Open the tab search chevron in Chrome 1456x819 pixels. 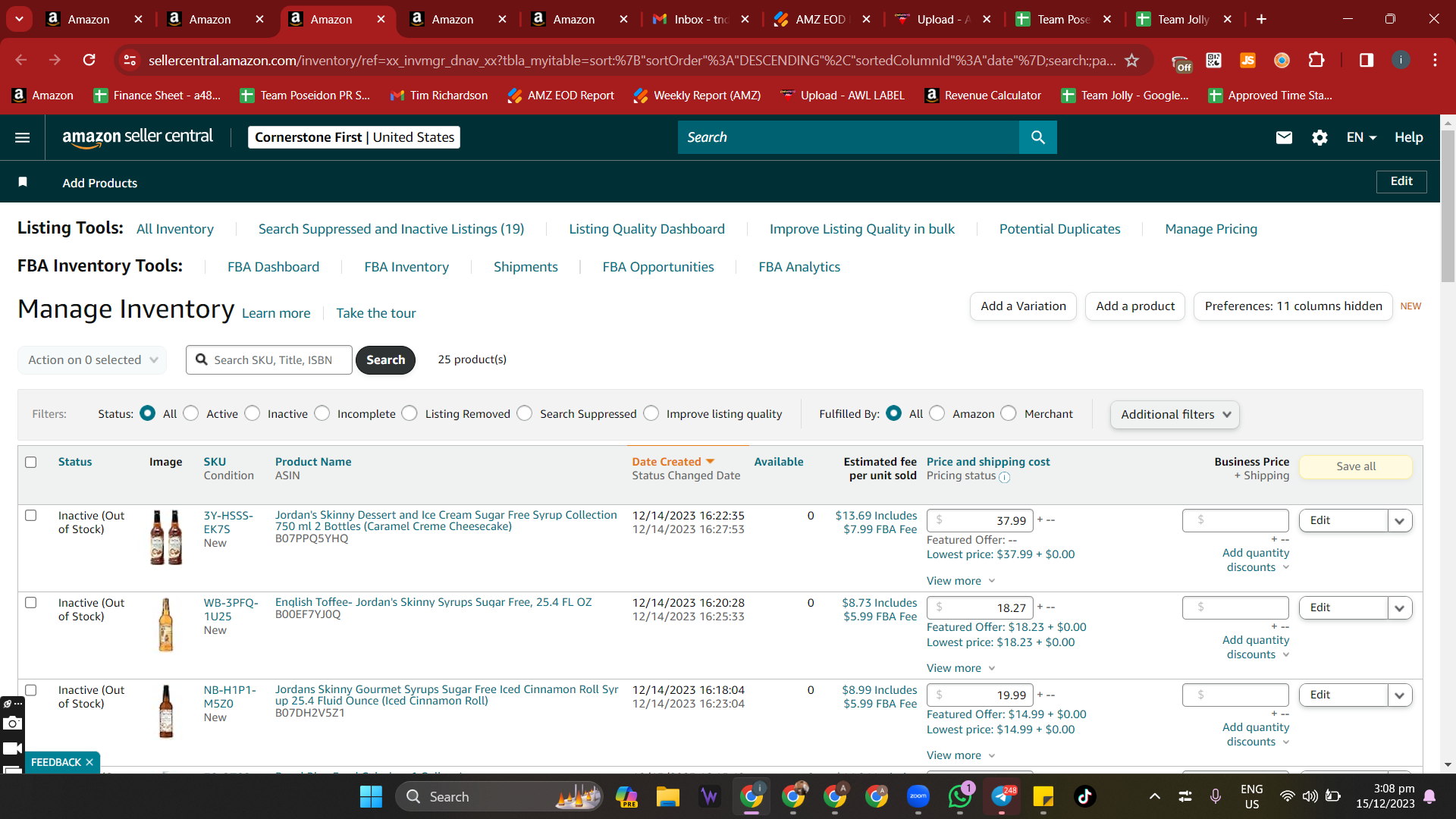[19, 19]
